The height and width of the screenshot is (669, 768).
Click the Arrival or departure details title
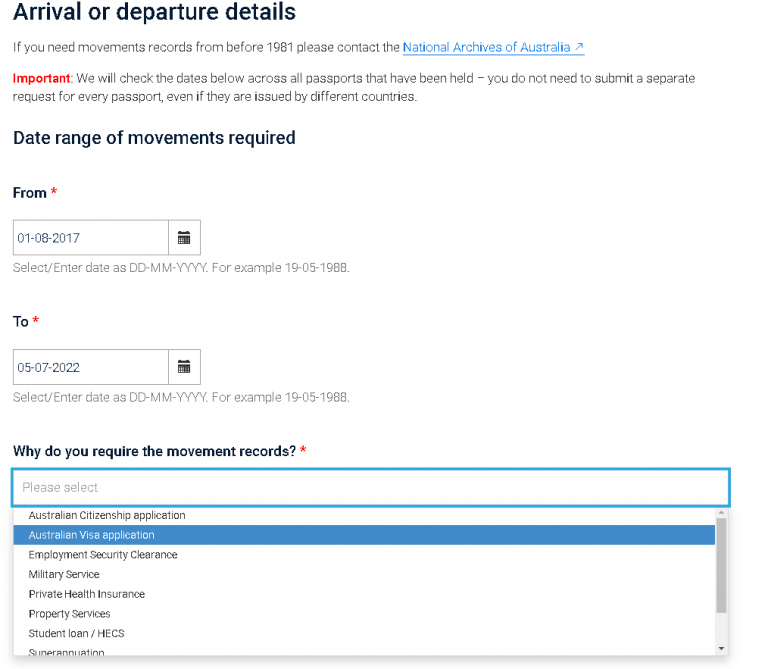coord(154,12)
